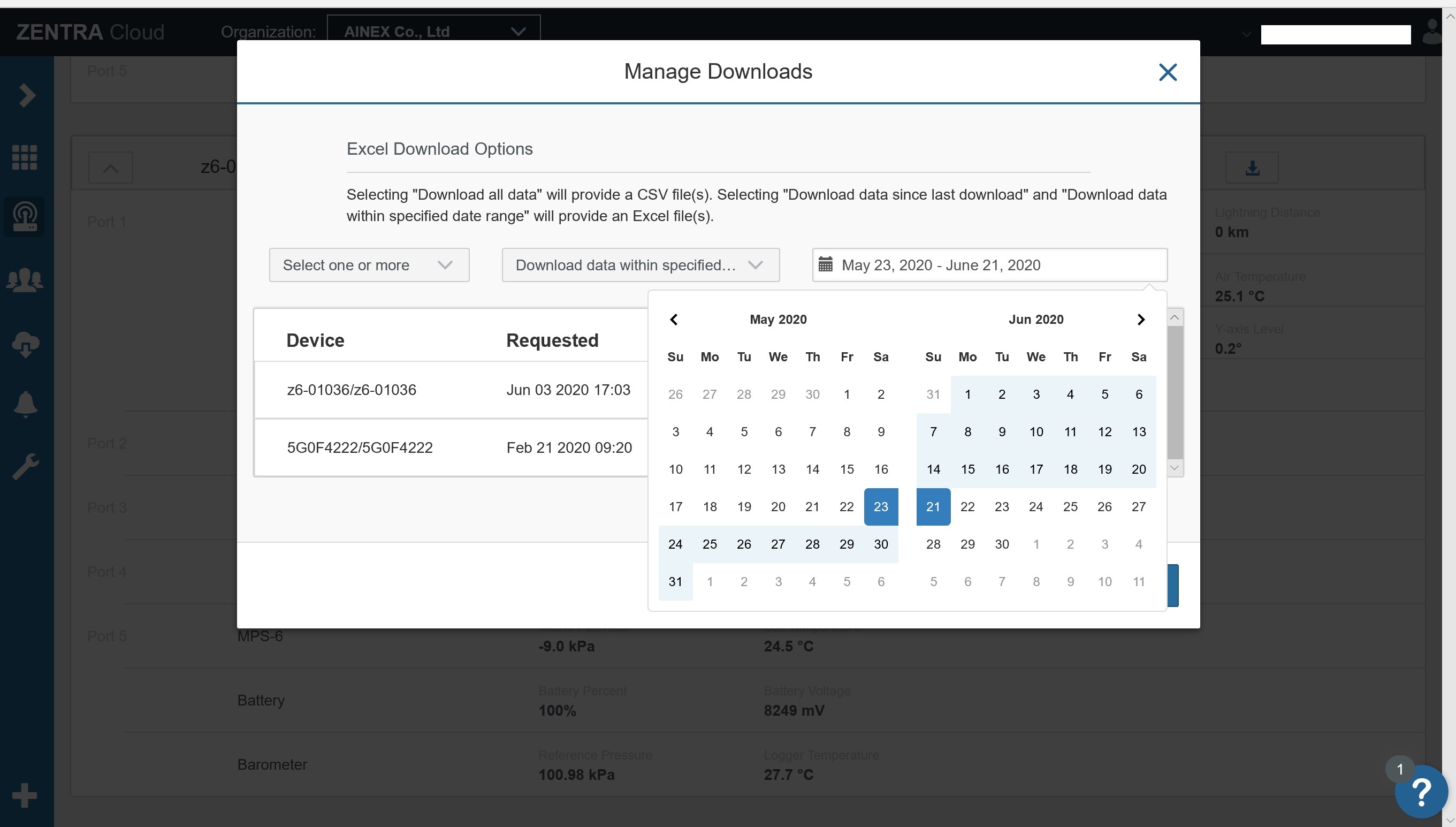Select May 1 in calendar

pos(847,394)
